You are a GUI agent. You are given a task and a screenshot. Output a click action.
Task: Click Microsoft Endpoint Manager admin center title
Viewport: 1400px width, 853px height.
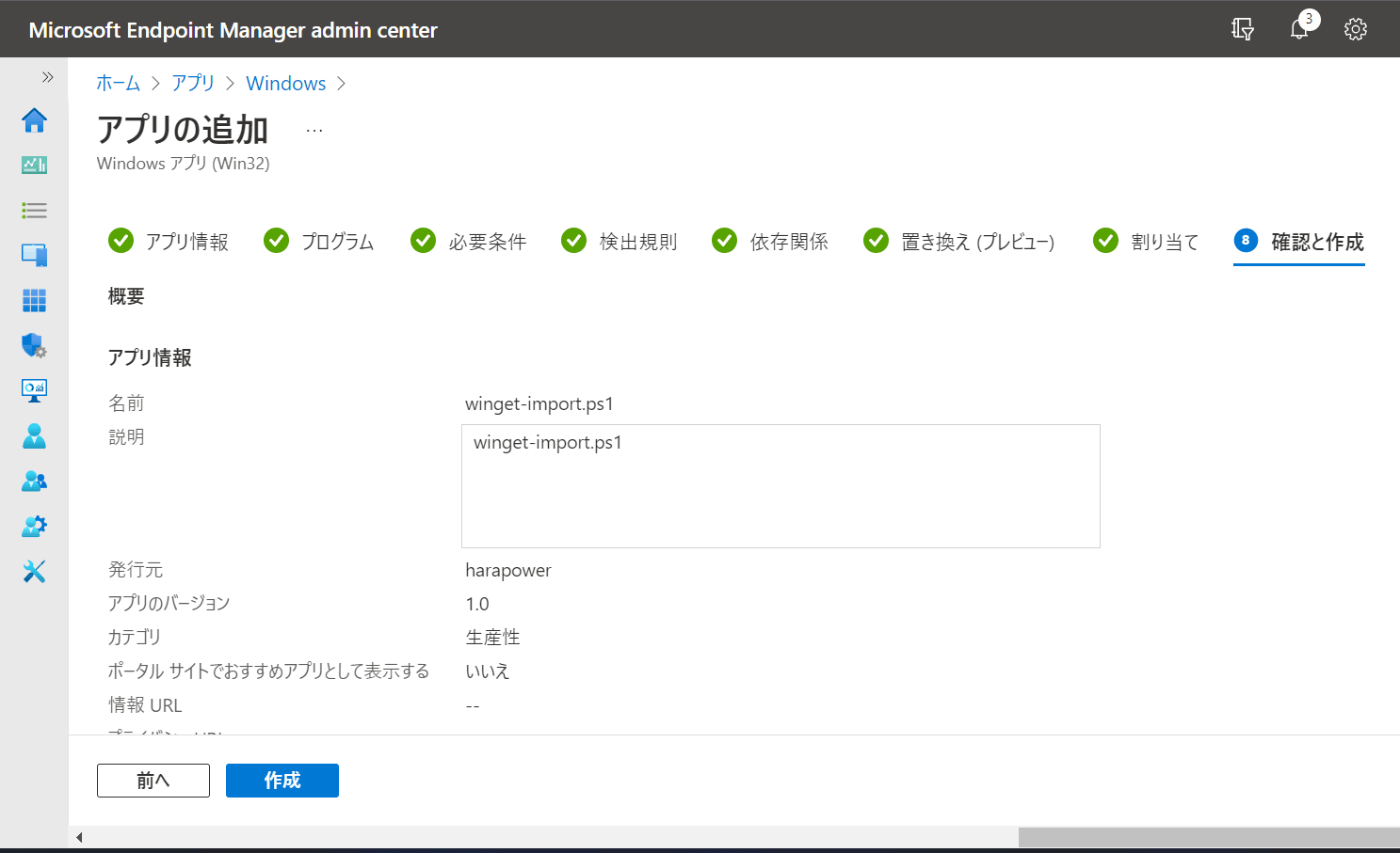pyautogui.click(x=233, y=30)
